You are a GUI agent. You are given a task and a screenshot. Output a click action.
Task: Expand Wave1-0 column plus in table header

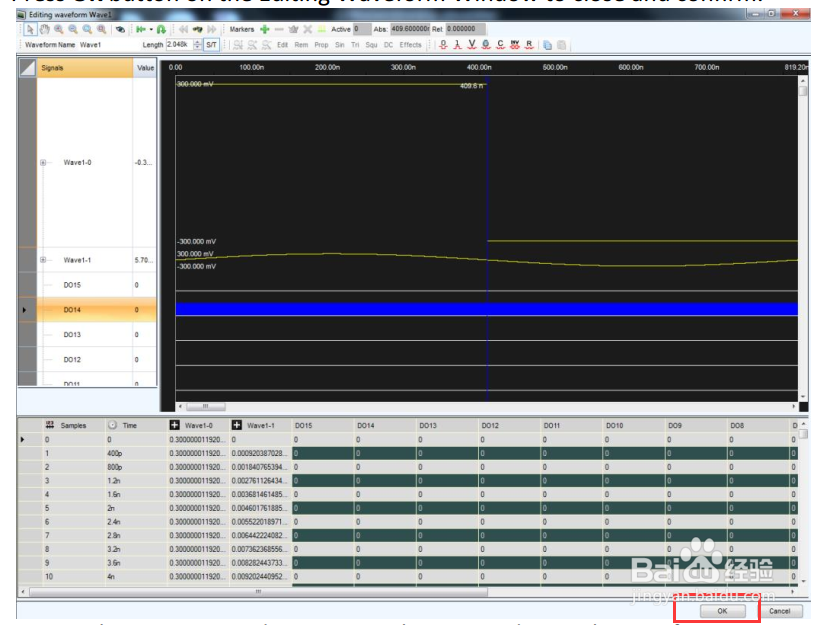[x=175, y=425]
